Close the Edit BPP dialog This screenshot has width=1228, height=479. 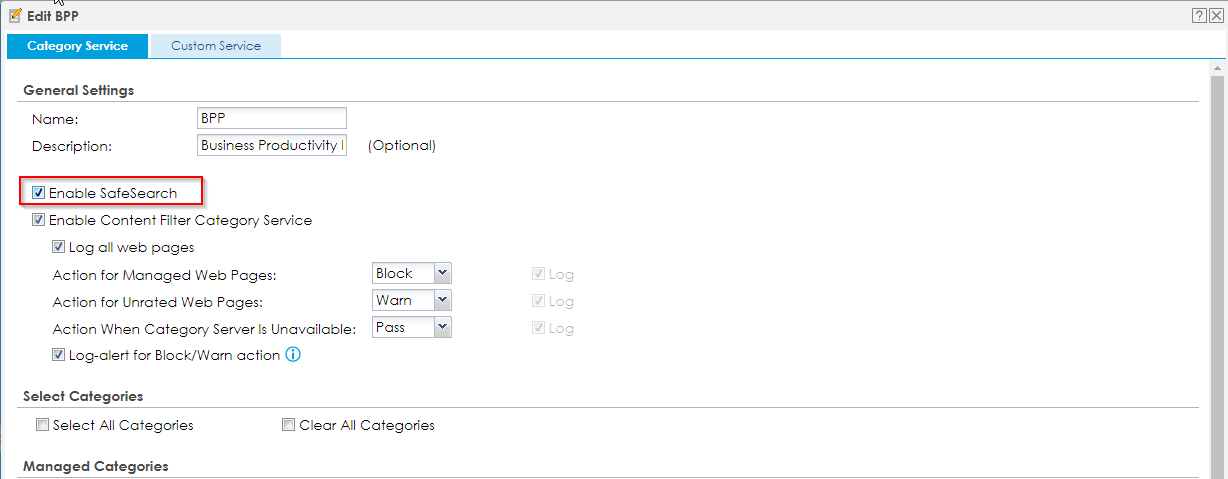[x=1215, y=15]
